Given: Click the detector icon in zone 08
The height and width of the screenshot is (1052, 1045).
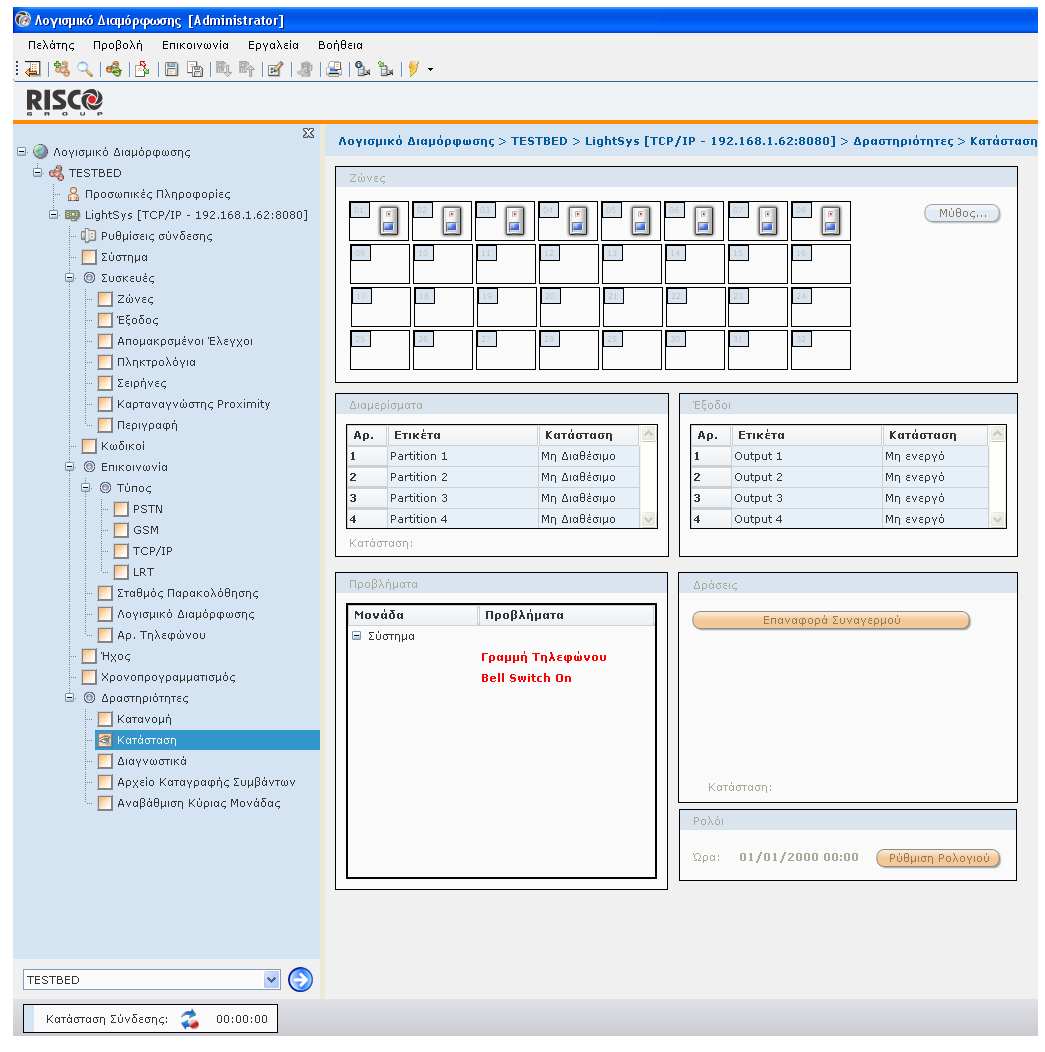Looking at the screenshot, I should pyautogui.click(x=830, y=221).
